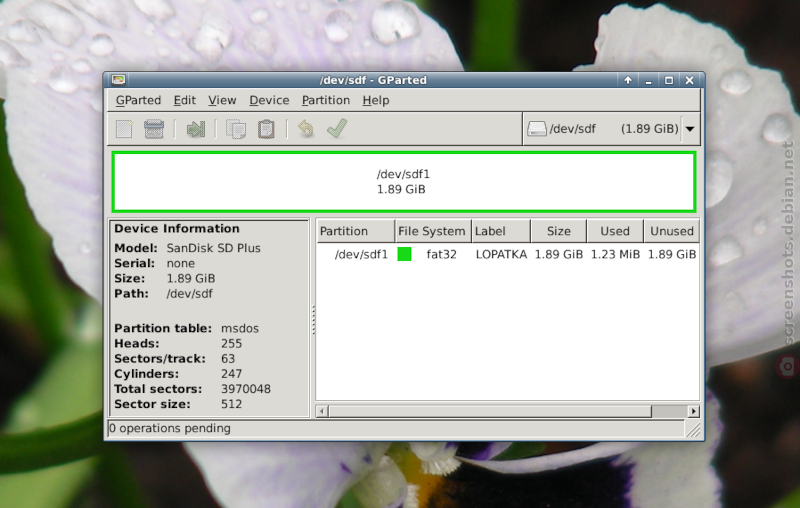Open the Partition menu

326,100
